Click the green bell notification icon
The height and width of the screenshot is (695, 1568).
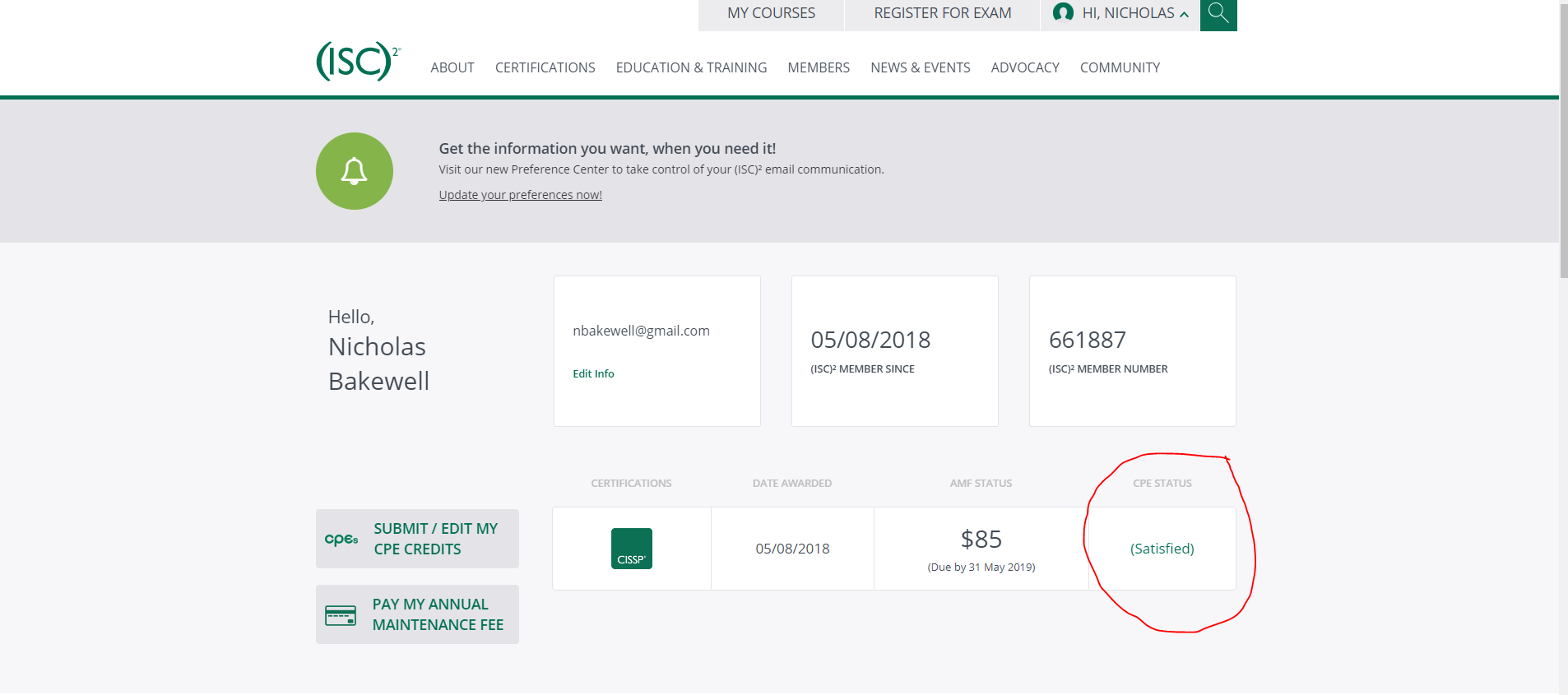355,171
